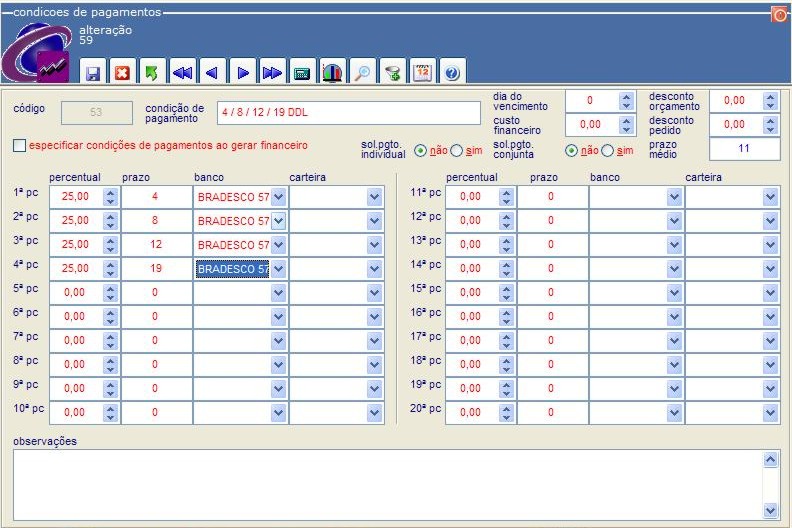This screenshot has width=792, height=528.
Task: Jump to the last record
Action: 272,72
